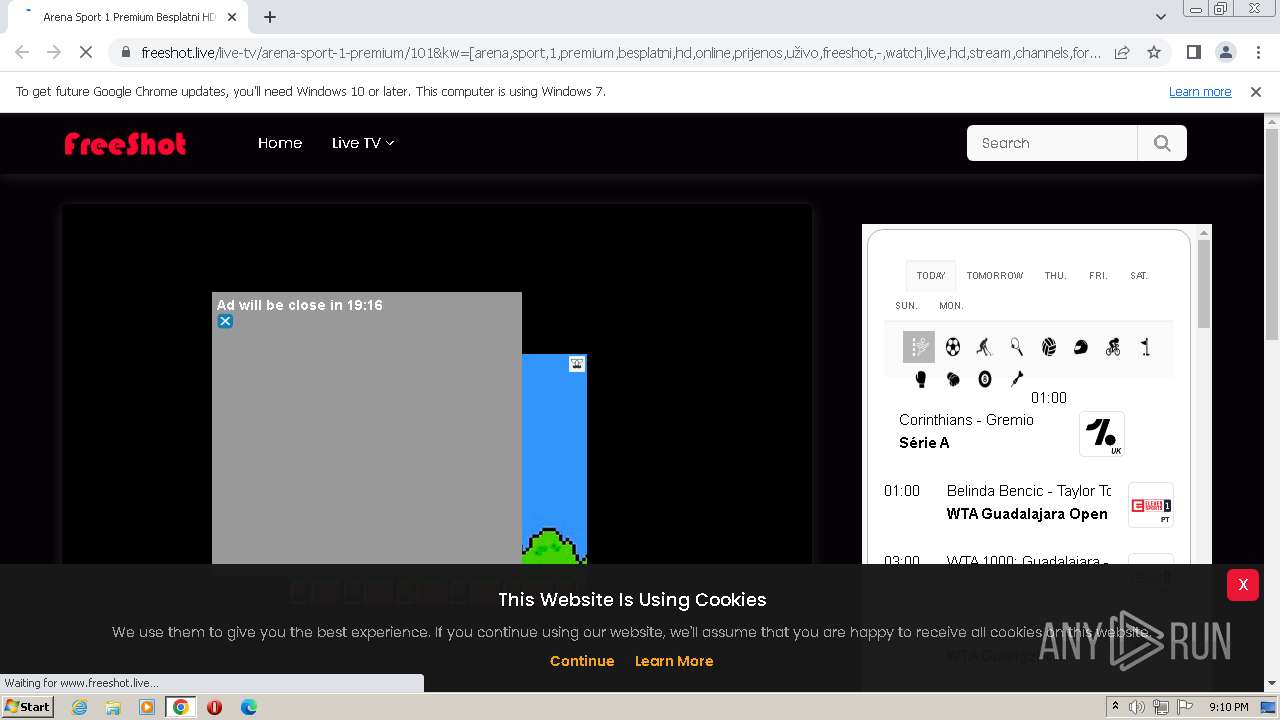Viewport: 1280px width, 720px height.
Task: Stop loading the page
Action: [x=85, y=52]
